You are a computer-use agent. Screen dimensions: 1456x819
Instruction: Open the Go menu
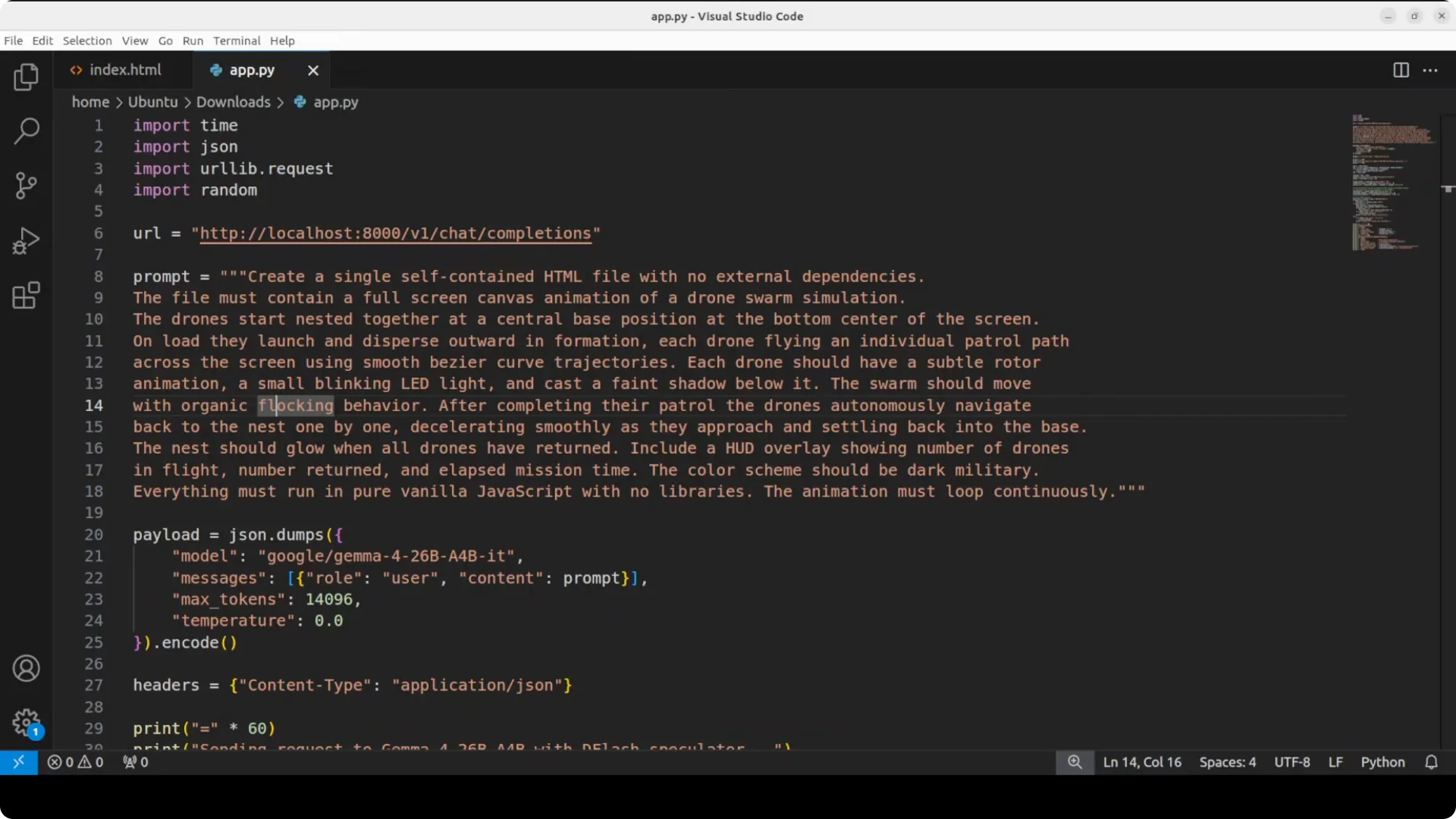pyautogui.click(x=165, y=41)
